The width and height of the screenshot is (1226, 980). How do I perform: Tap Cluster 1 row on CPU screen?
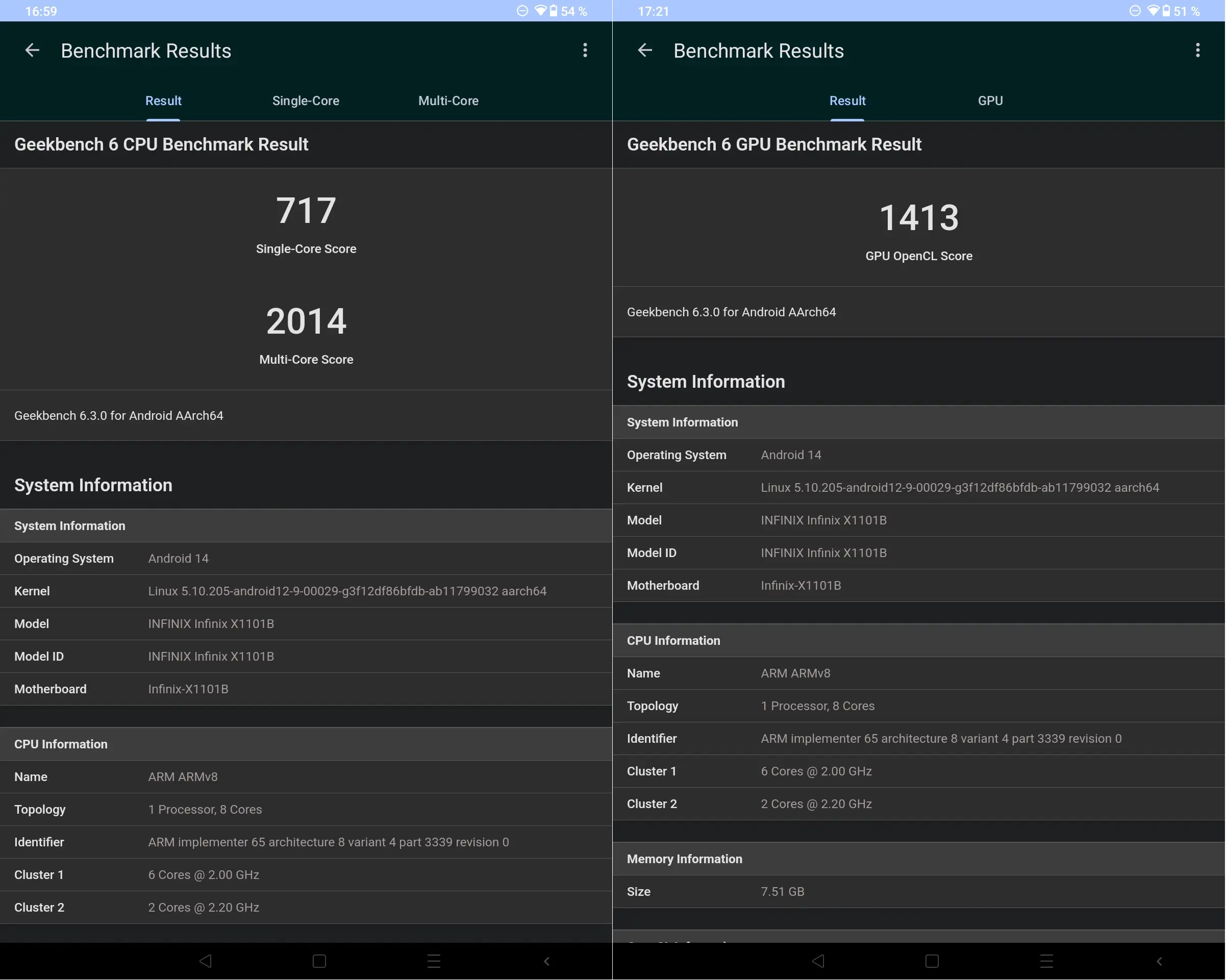tap(306, 875)
